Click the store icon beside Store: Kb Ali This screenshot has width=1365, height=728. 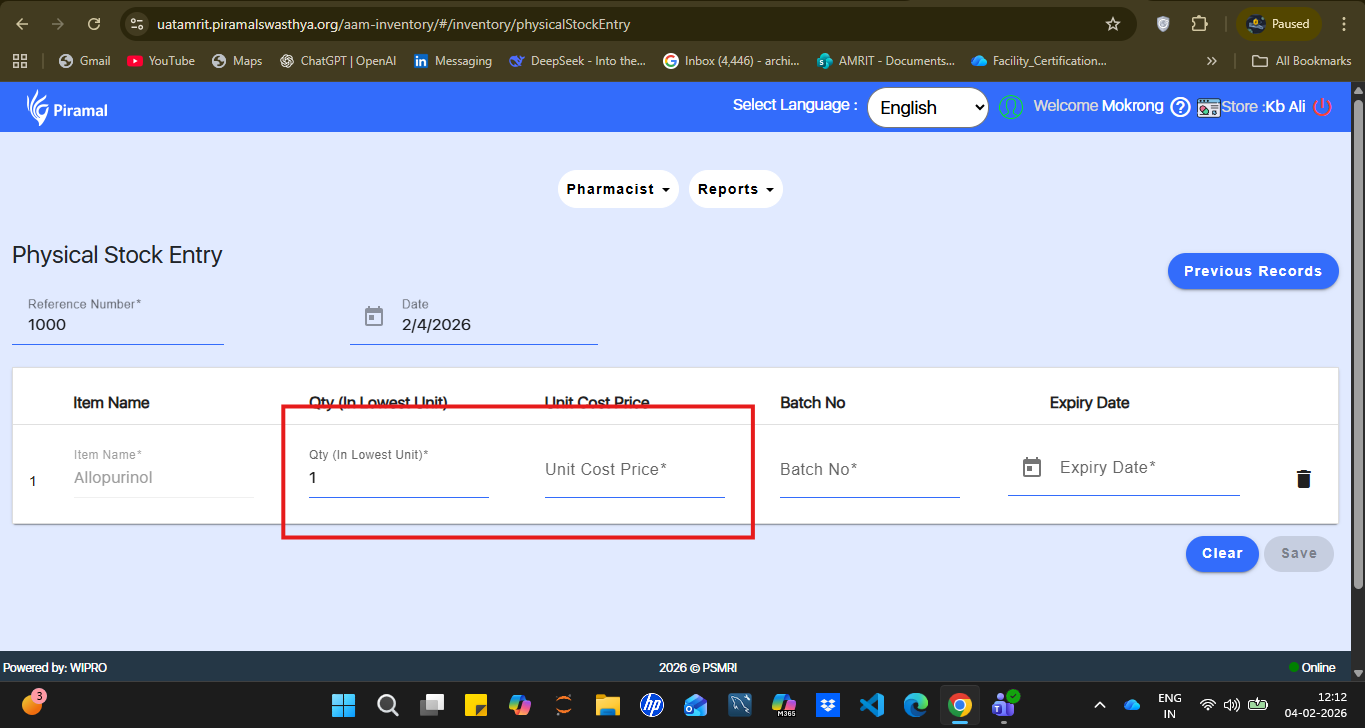(x=1208, y=107)
